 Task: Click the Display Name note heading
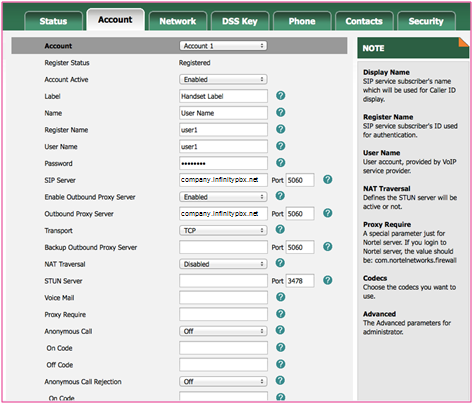[x=386, y=72]
